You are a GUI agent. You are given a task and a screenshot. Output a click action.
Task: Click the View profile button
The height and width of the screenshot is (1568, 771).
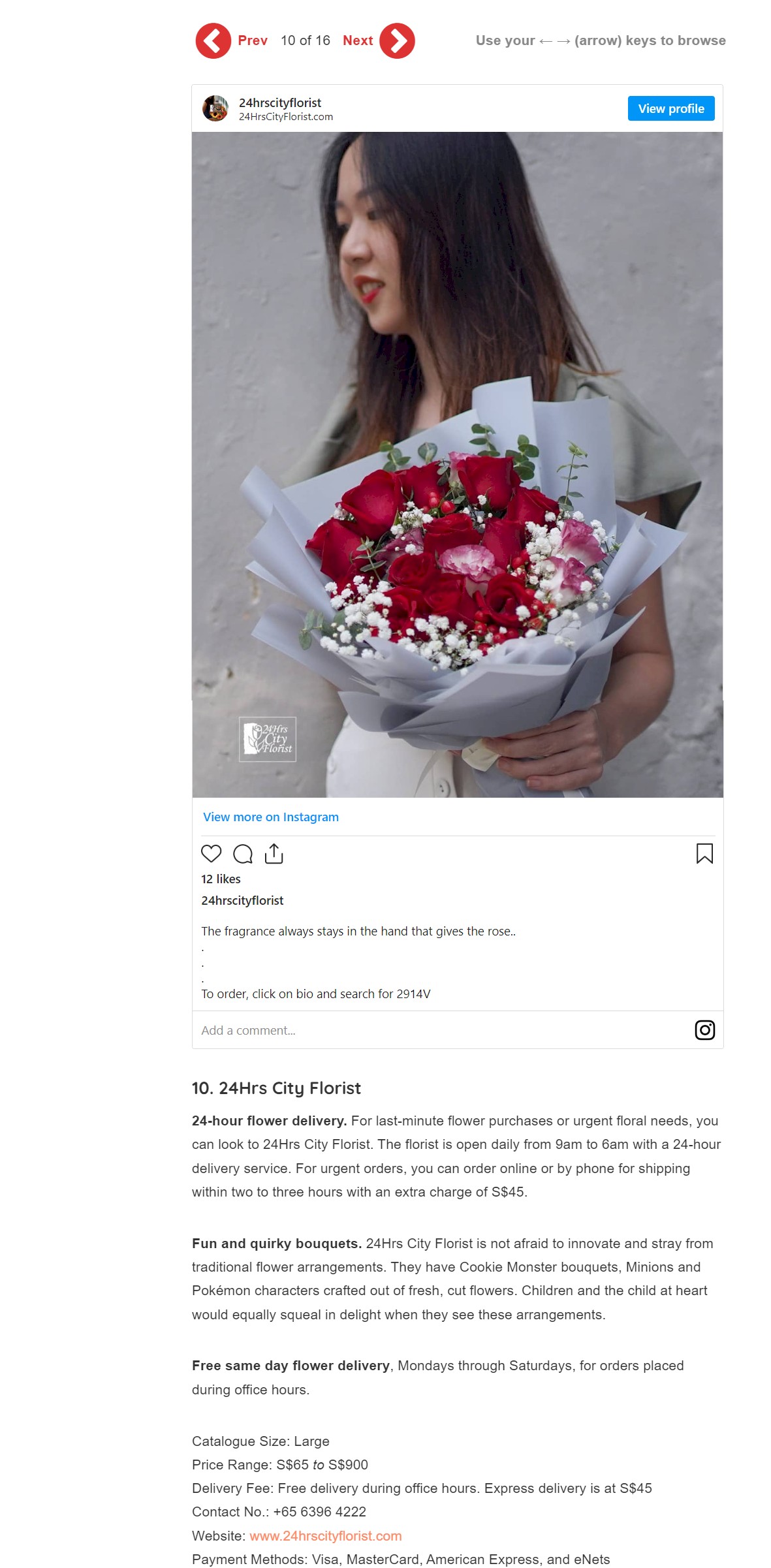(671, 108)
